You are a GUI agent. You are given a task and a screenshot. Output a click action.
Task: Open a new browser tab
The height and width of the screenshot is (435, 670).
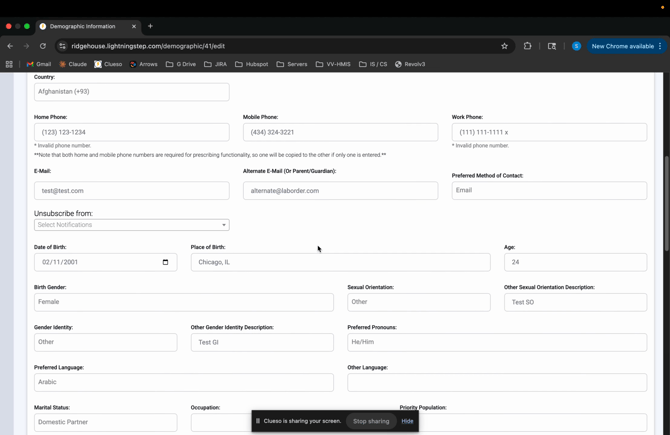[x=150, y=26]
